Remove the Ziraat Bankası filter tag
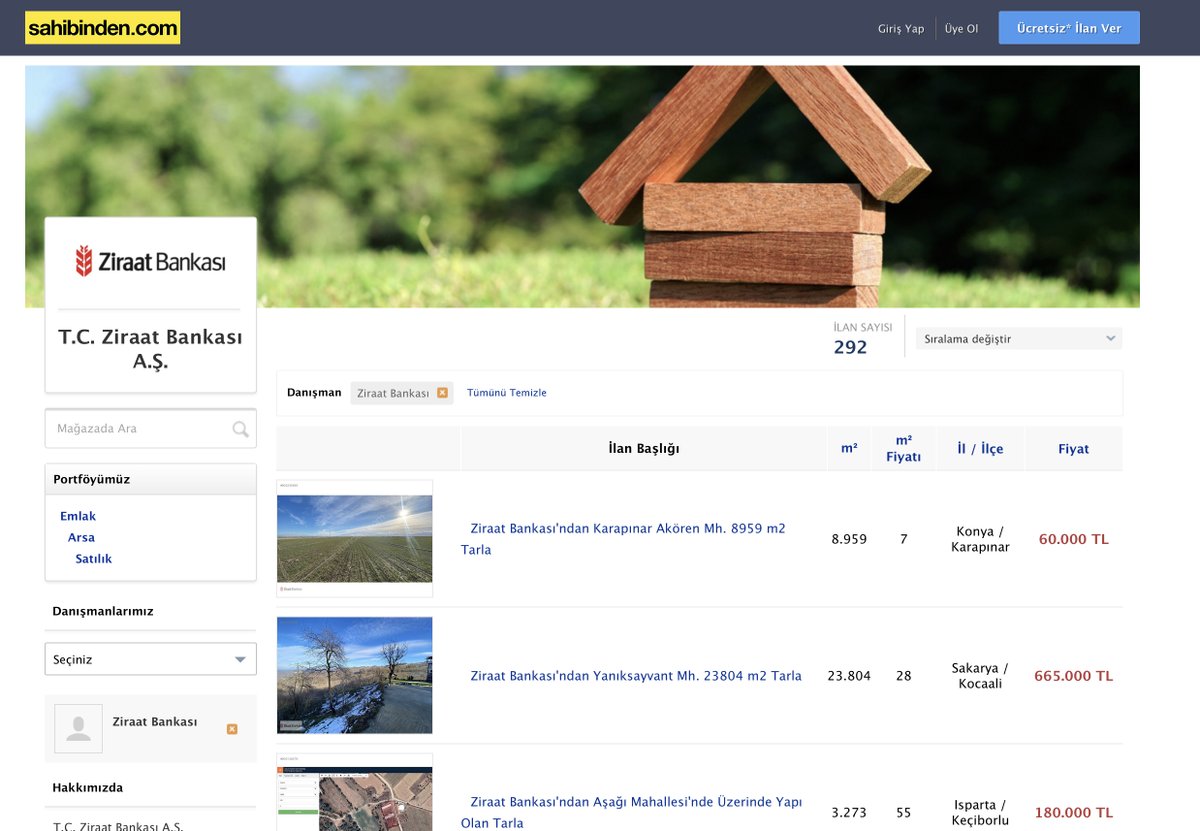The image size is (1200, 831). (442, 393)
